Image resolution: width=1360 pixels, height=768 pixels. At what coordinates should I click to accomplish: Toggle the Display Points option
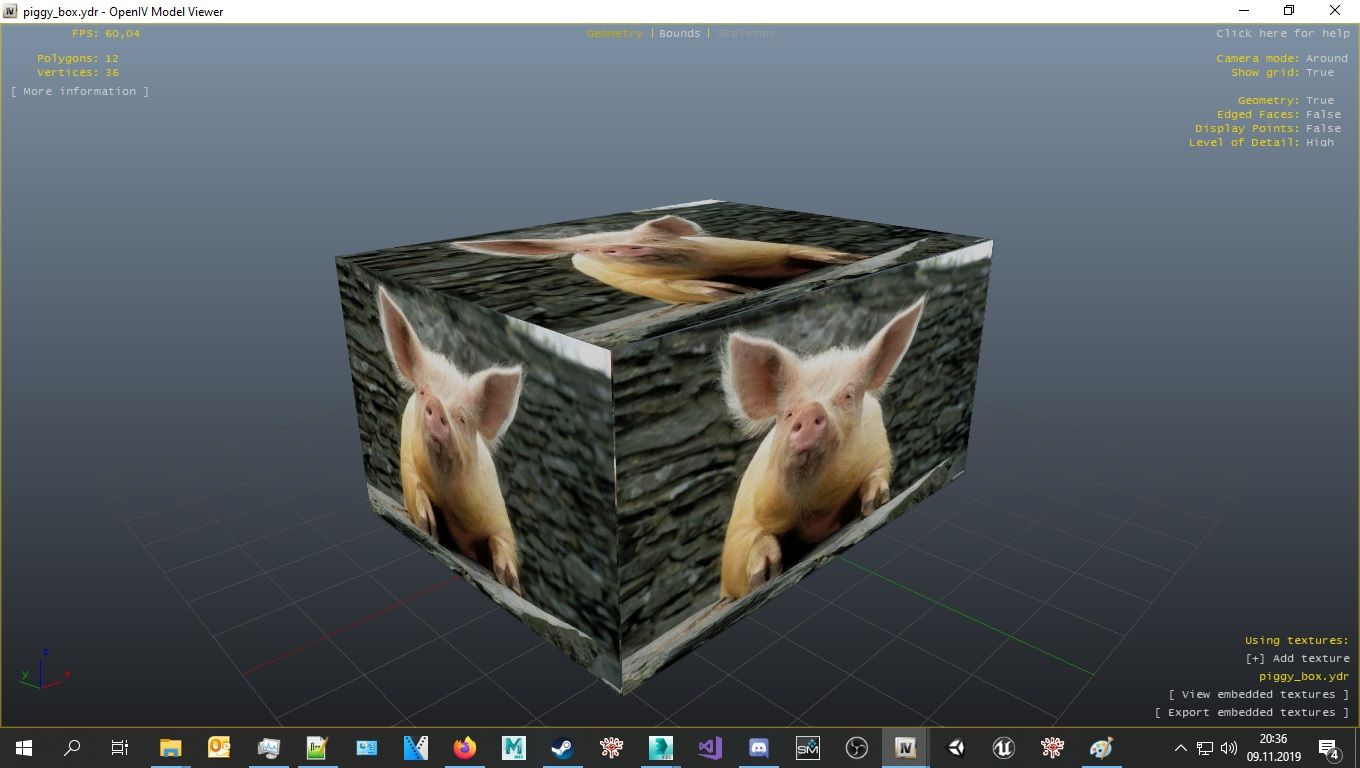(1322, 128)
